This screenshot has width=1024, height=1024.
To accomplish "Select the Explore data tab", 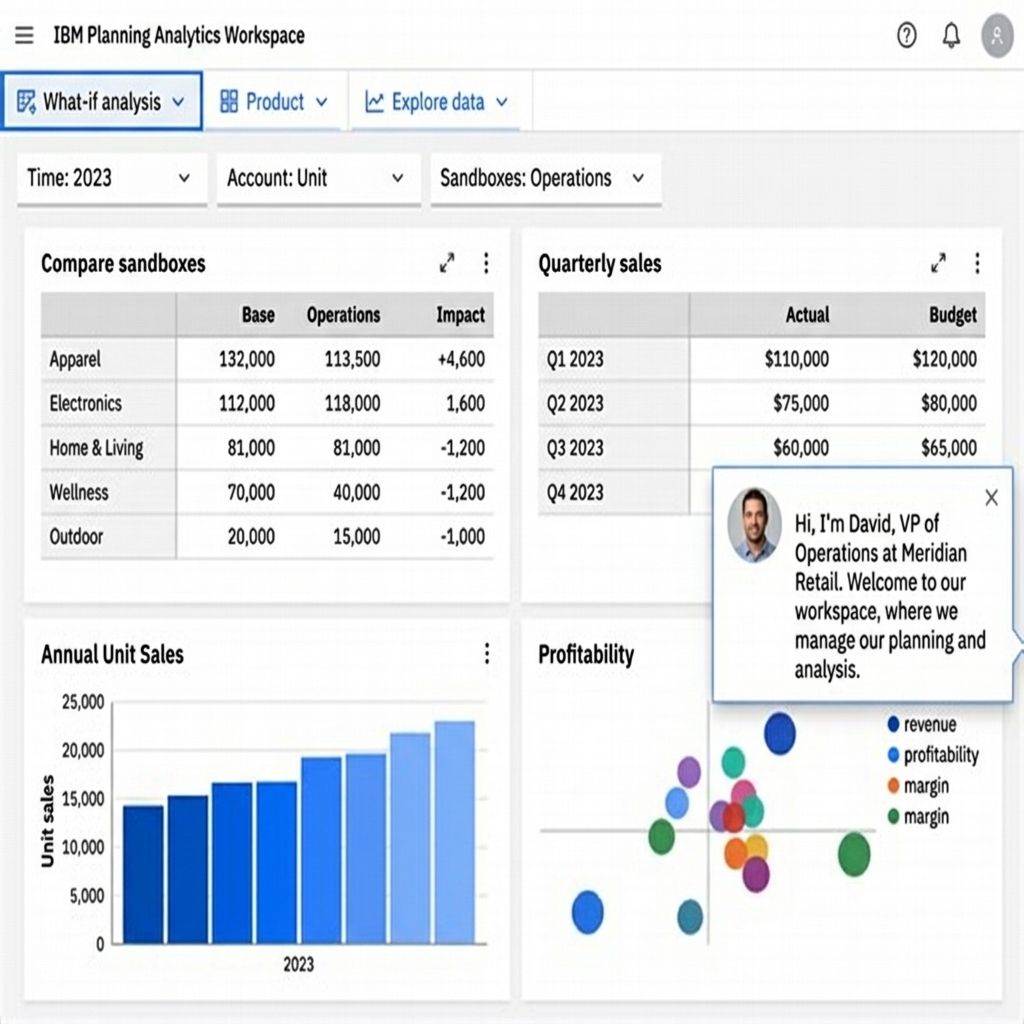I will coord(436,101).
